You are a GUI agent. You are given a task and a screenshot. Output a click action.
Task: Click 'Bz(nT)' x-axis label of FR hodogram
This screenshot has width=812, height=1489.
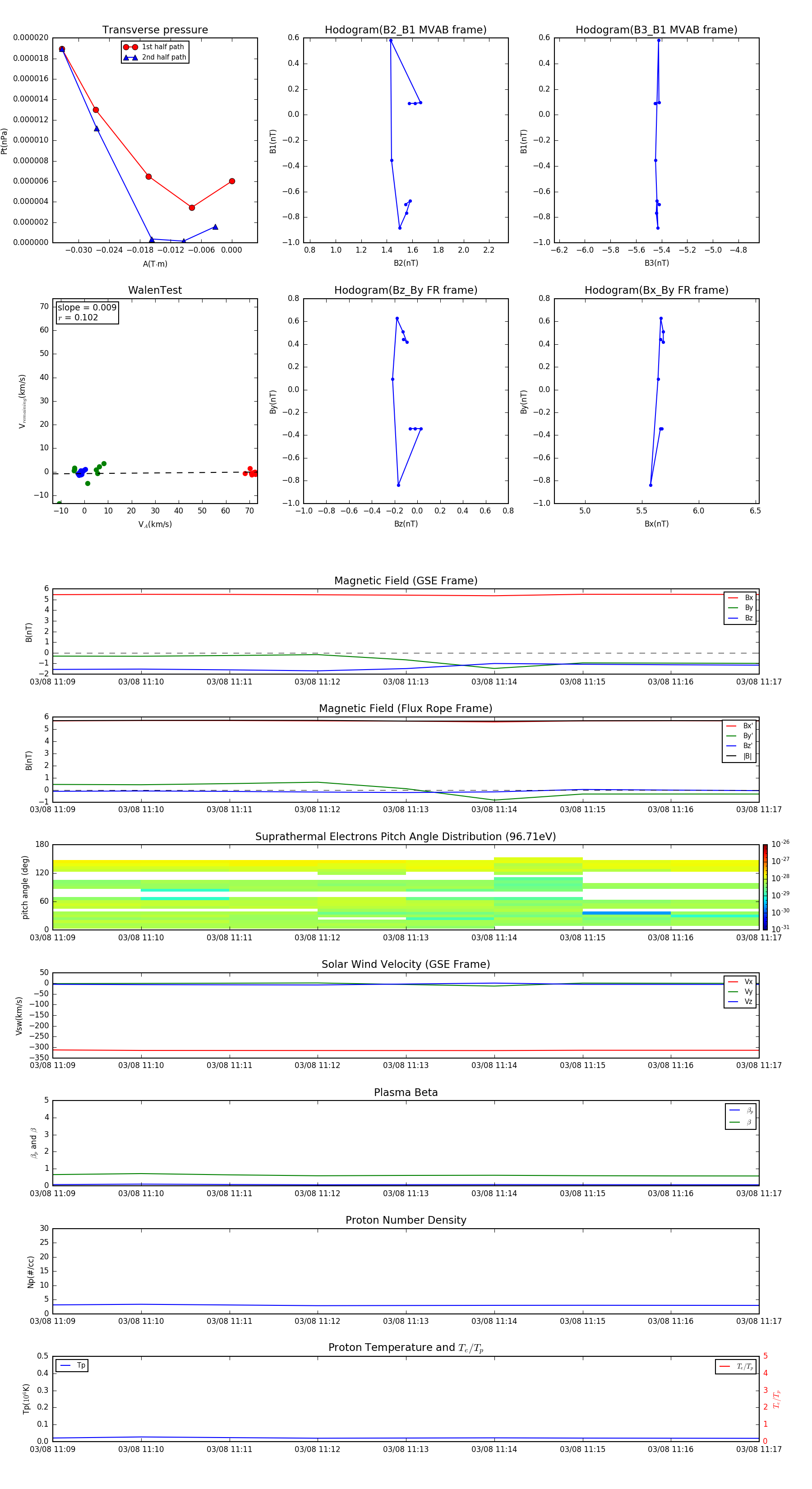click(x=406, y=524)
